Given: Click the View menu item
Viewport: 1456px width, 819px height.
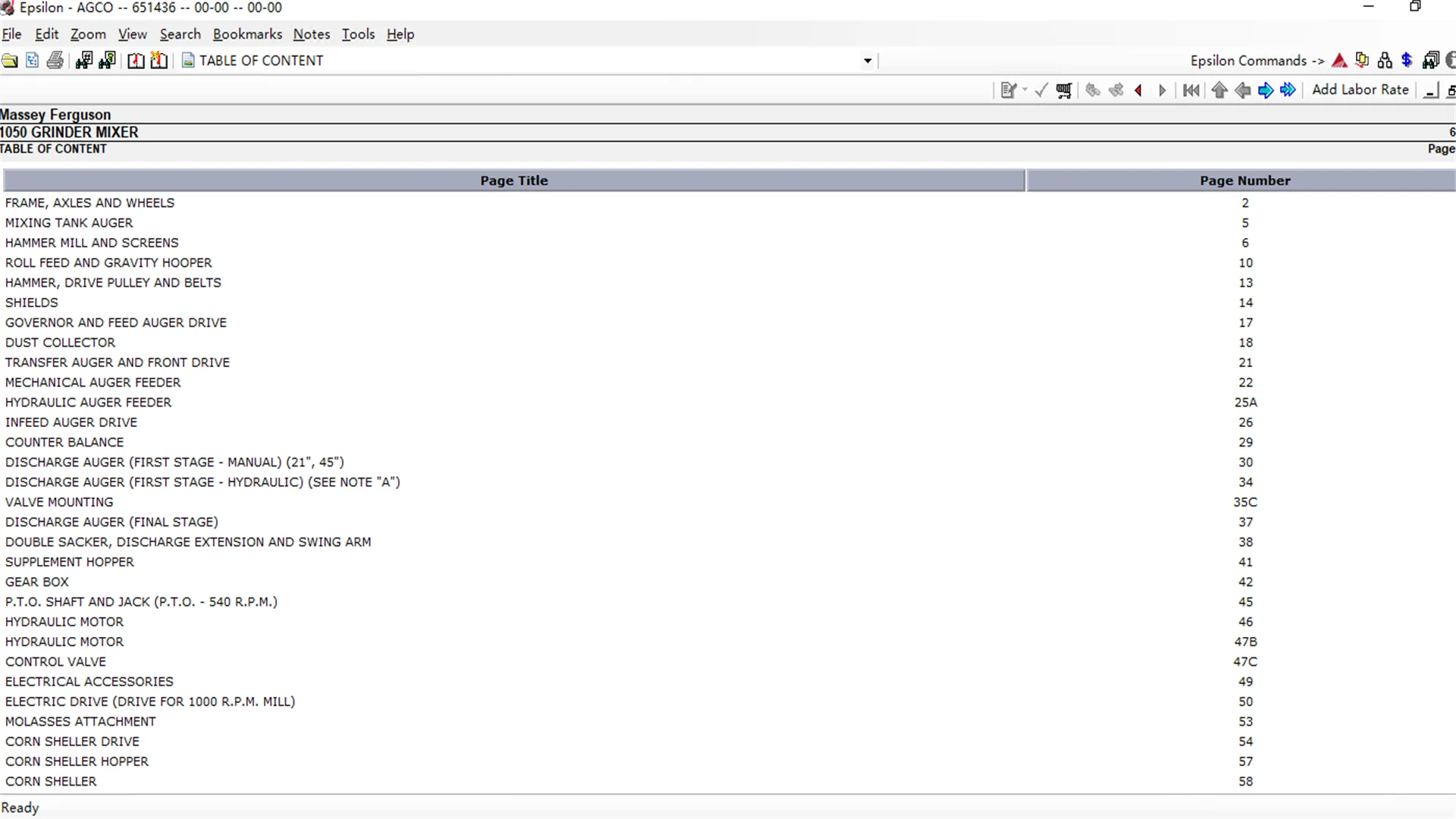Looking at the screenshot, I should 132,34.
